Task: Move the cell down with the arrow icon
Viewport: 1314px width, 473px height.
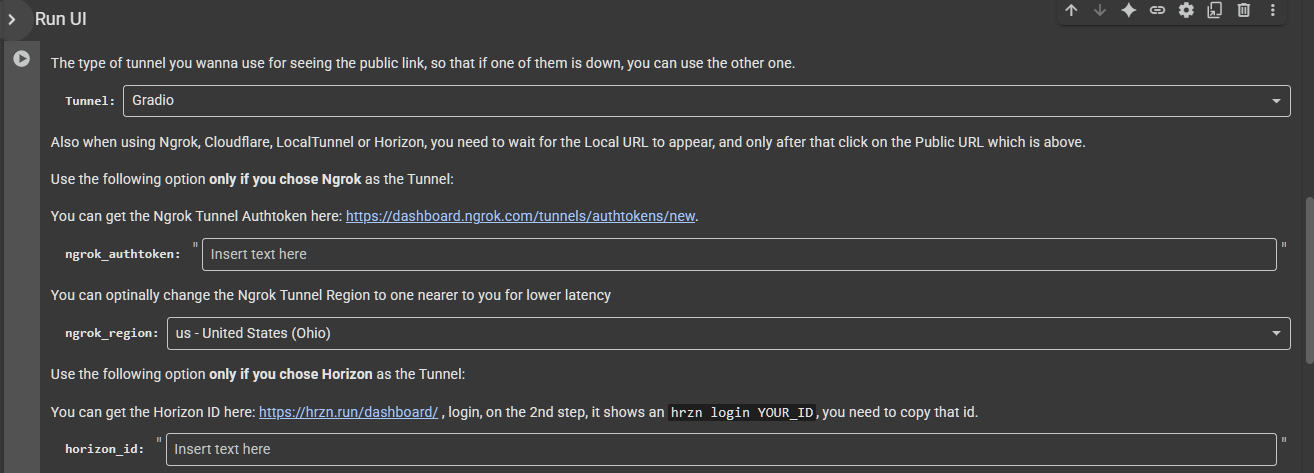Action: point(1100,10)
